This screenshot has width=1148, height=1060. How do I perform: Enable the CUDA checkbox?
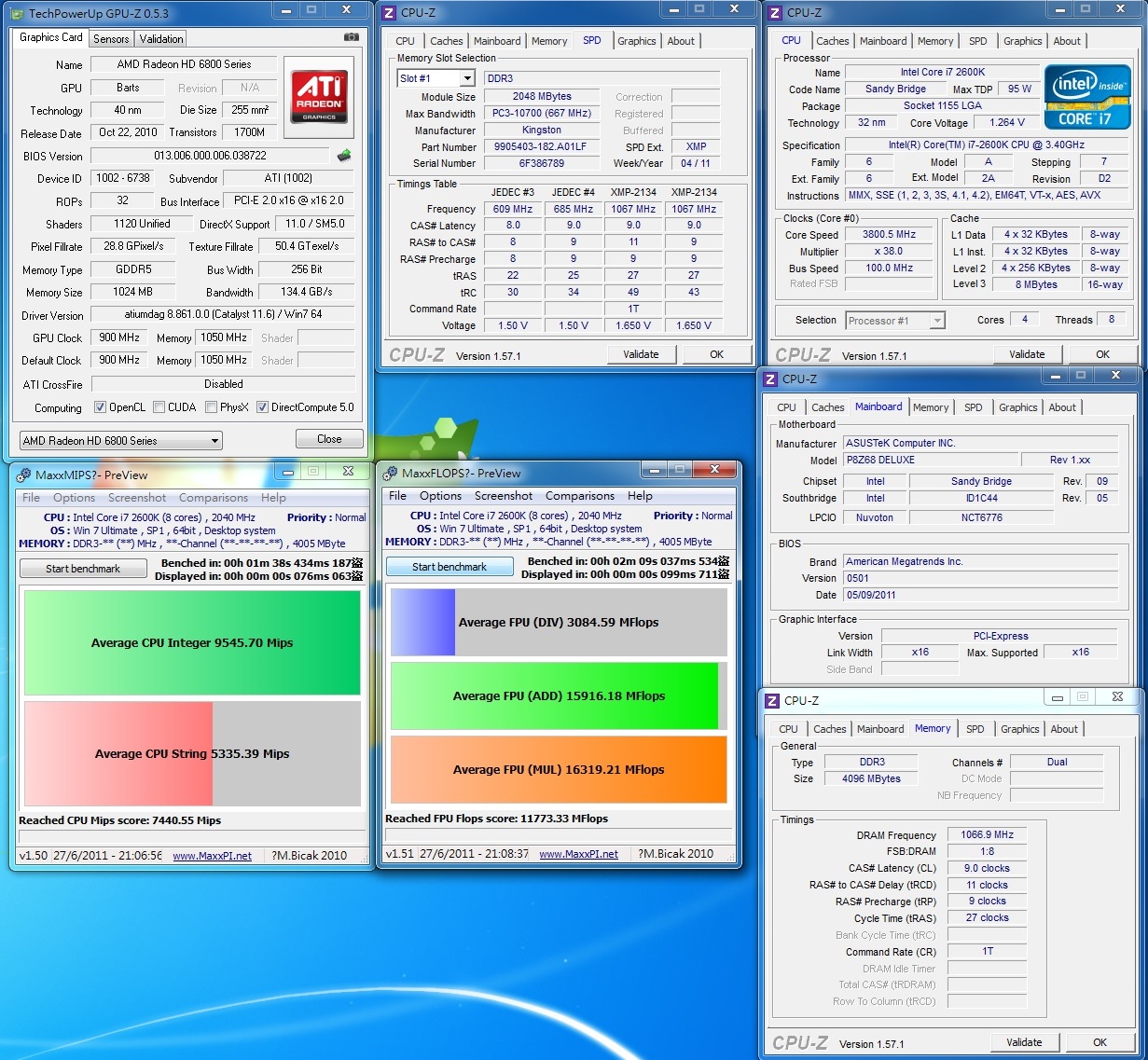point(159,407)
